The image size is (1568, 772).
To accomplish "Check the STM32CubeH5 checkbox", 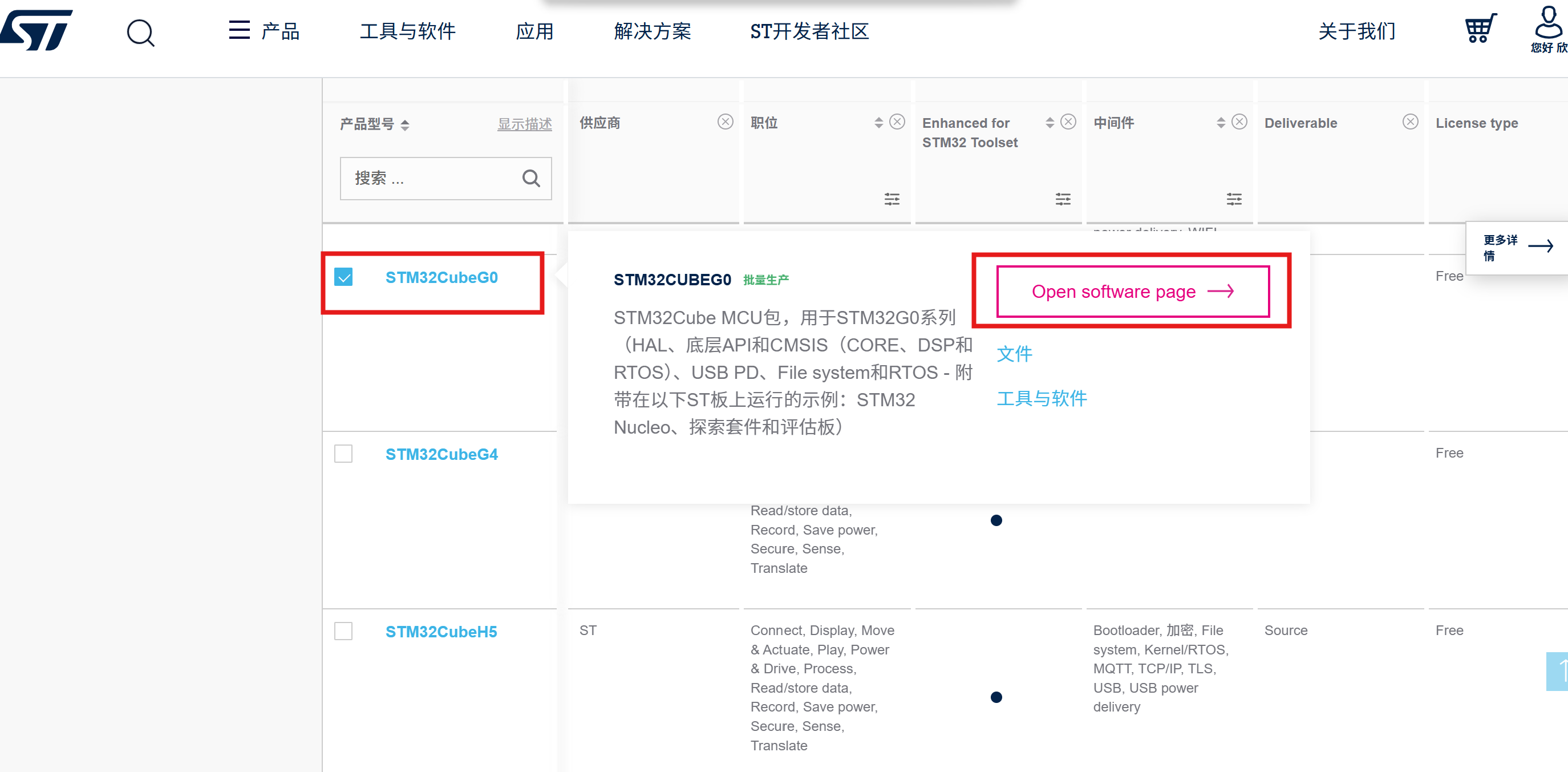I will click(343, 630).
